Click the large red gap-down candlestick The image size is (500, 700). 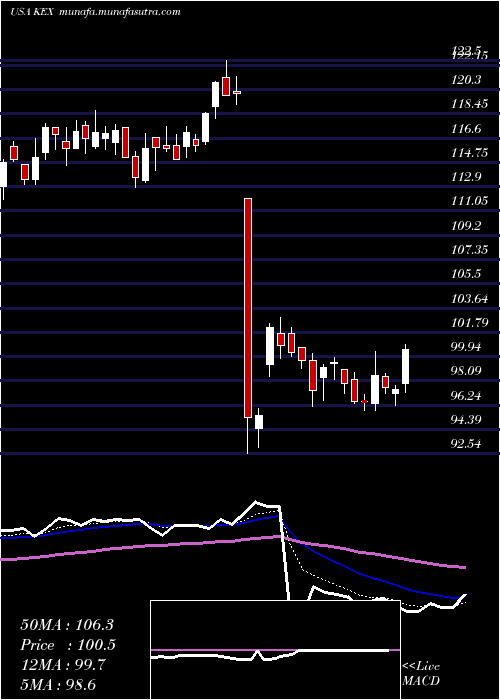[x=248, y=308]
